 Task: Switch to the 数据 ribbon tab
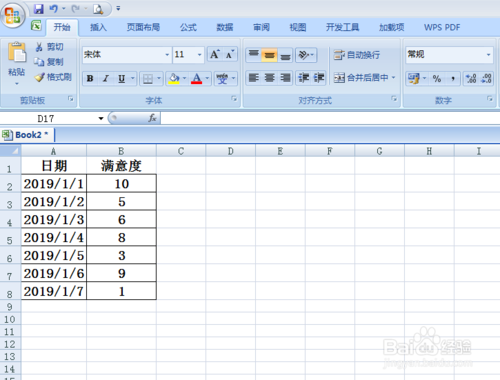225,27
